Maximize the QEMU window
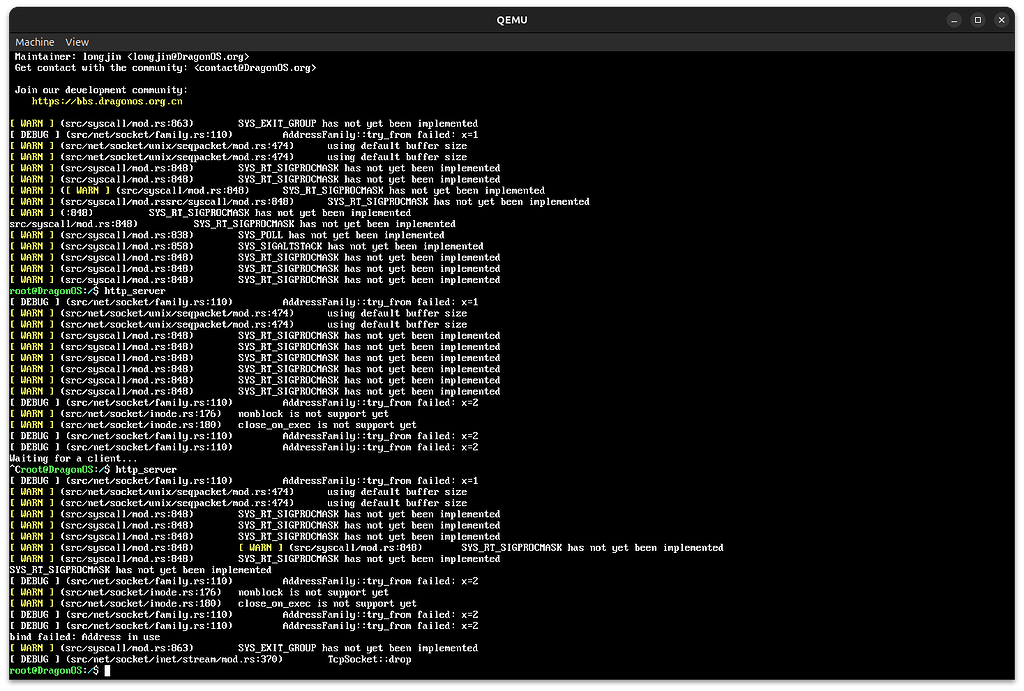Viewport: 1024px width, 691px height. pyautogui.click(x=977, y=20)
